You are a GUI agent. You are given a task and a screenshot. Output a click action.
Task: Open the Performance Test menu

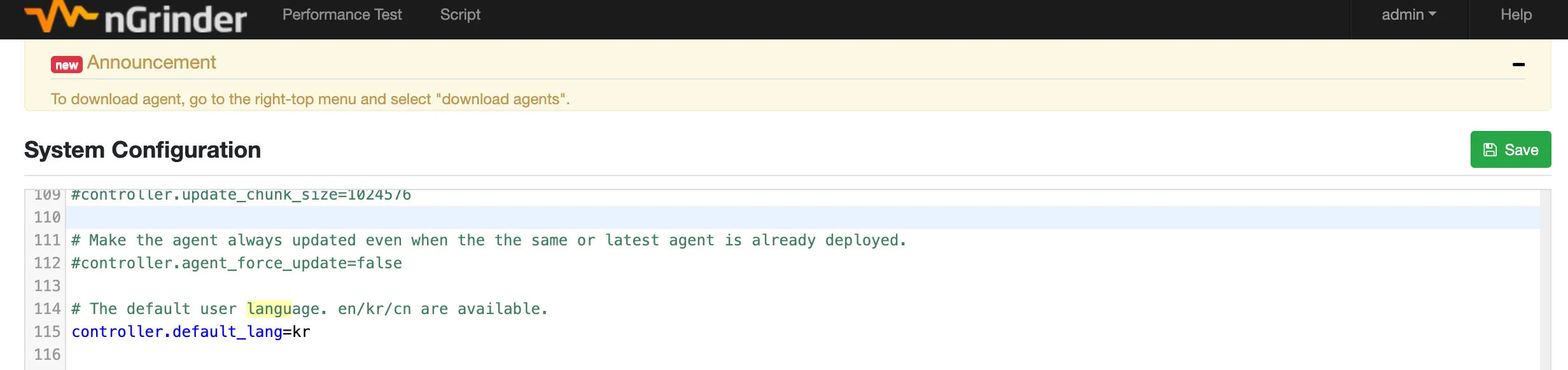342,15
